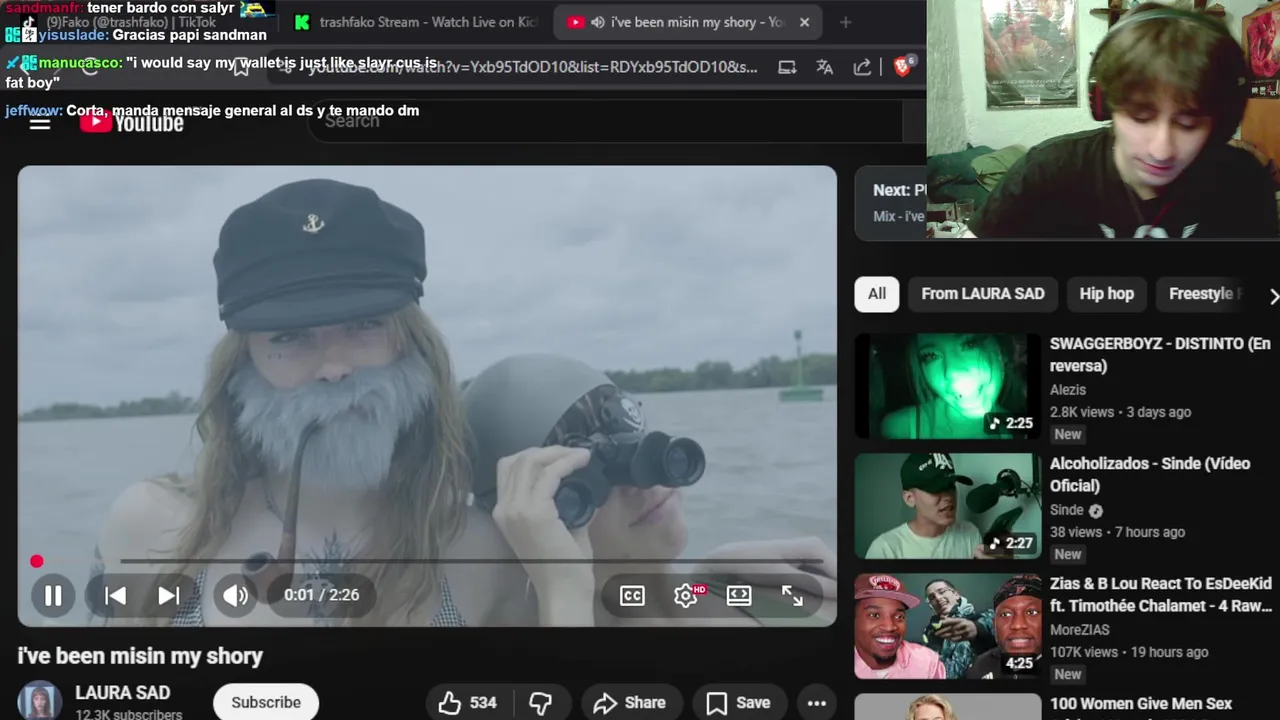
Task: Dislike the video thumbs down
Action: (x=540, y=703)
